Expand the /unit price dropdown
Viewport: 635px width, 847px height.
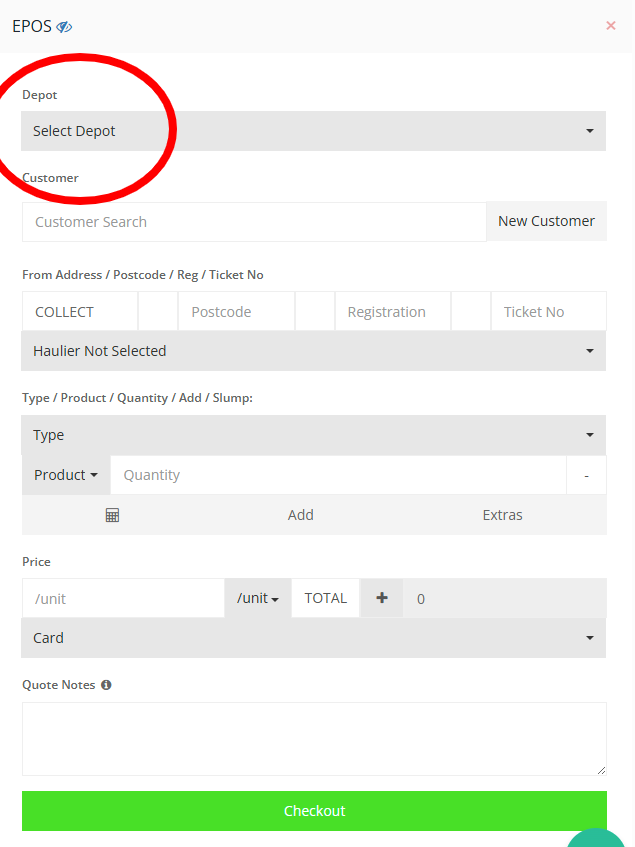pos(258,598)
